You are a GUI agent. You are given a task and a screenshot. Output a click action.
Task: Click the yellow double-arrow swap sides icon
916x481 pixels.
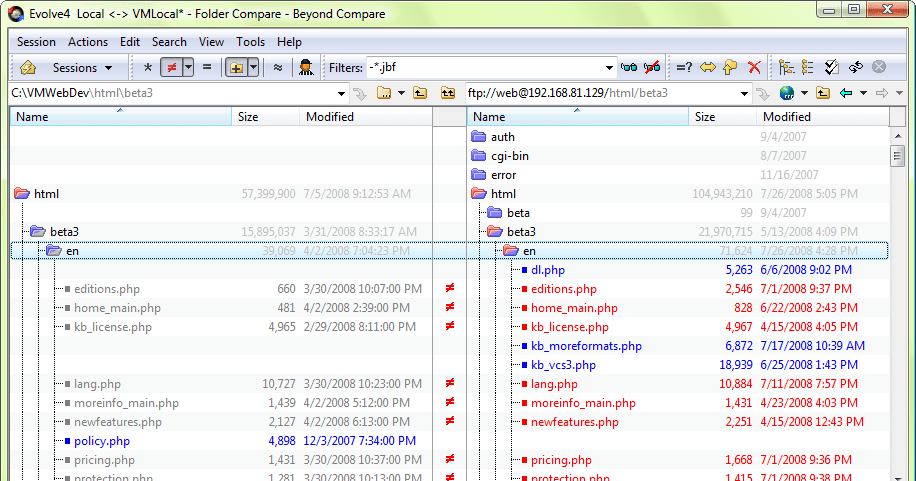(x=707, y=68)
